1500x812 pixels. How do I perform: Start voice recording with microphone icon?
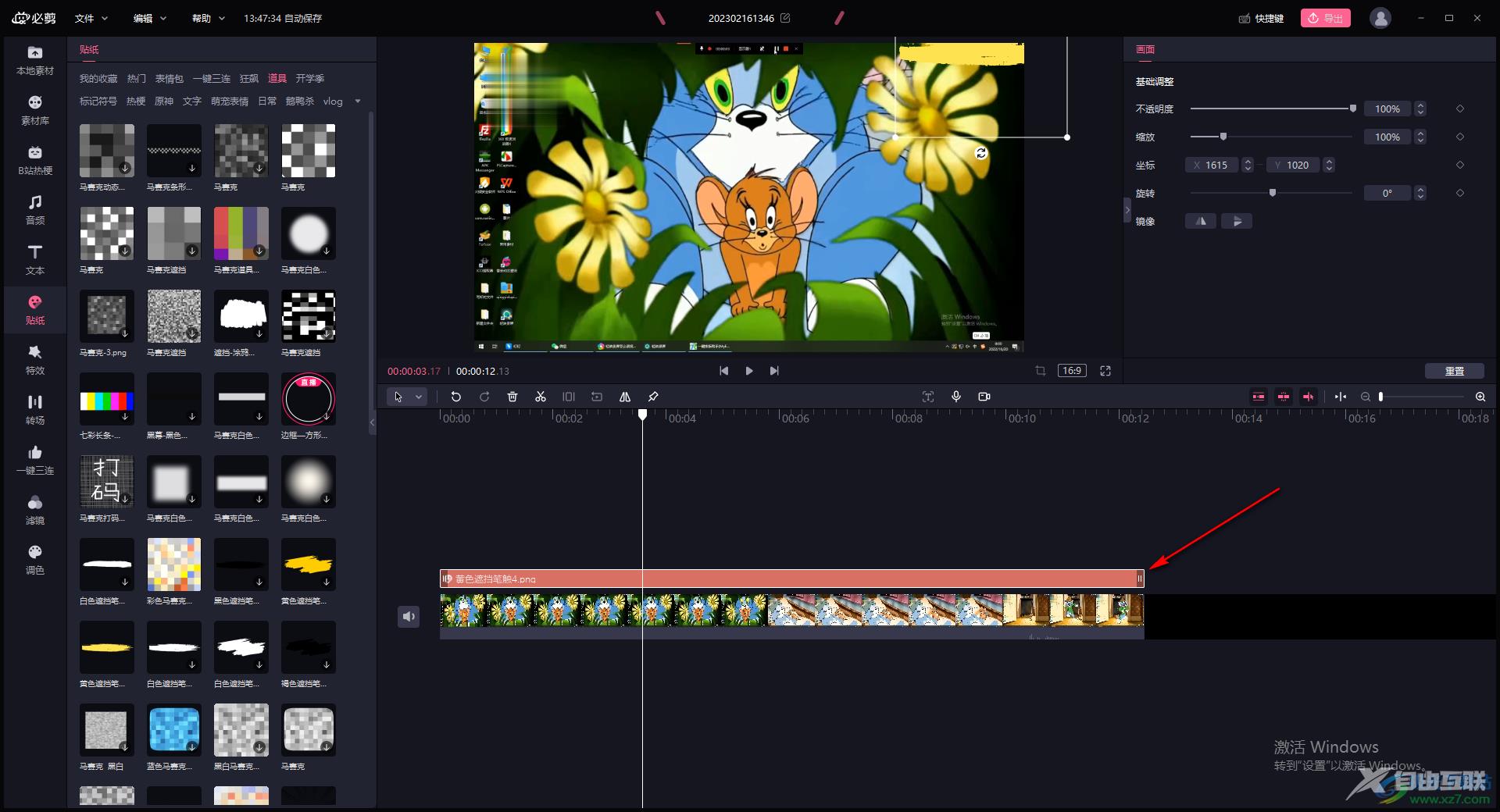point(956,397)
